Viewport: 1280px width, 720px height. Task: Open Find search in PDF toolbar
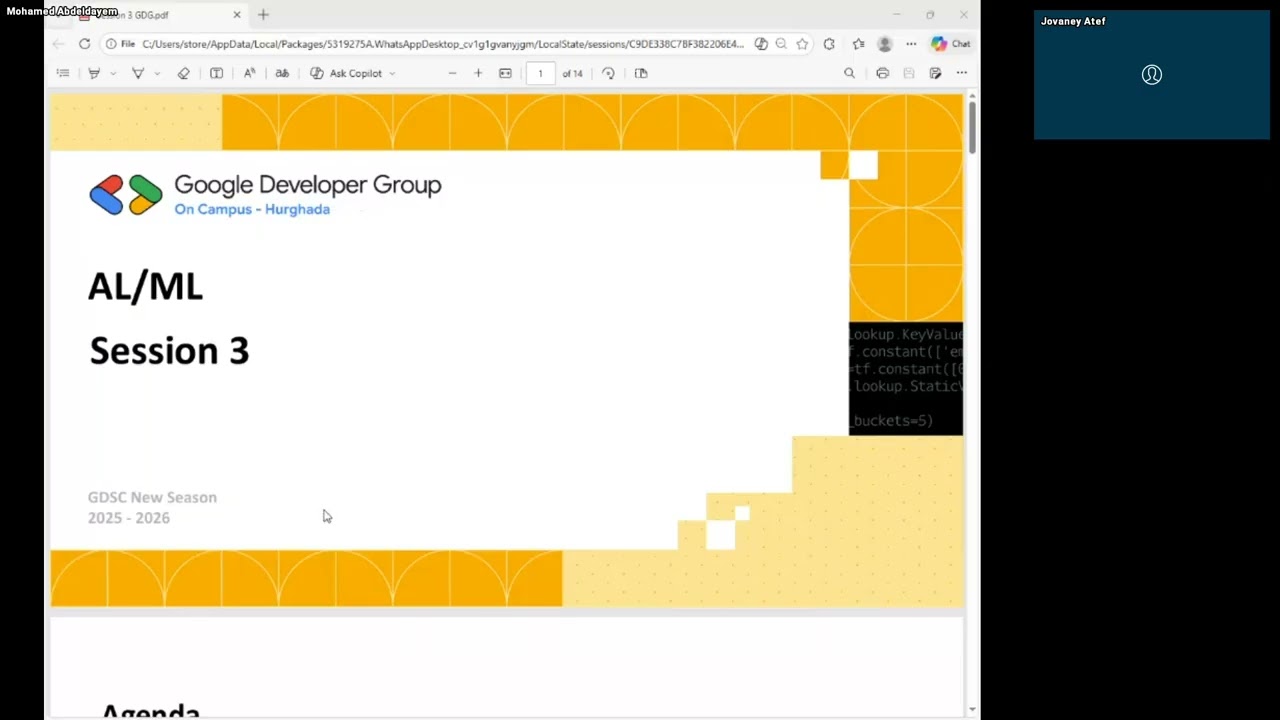849,73
